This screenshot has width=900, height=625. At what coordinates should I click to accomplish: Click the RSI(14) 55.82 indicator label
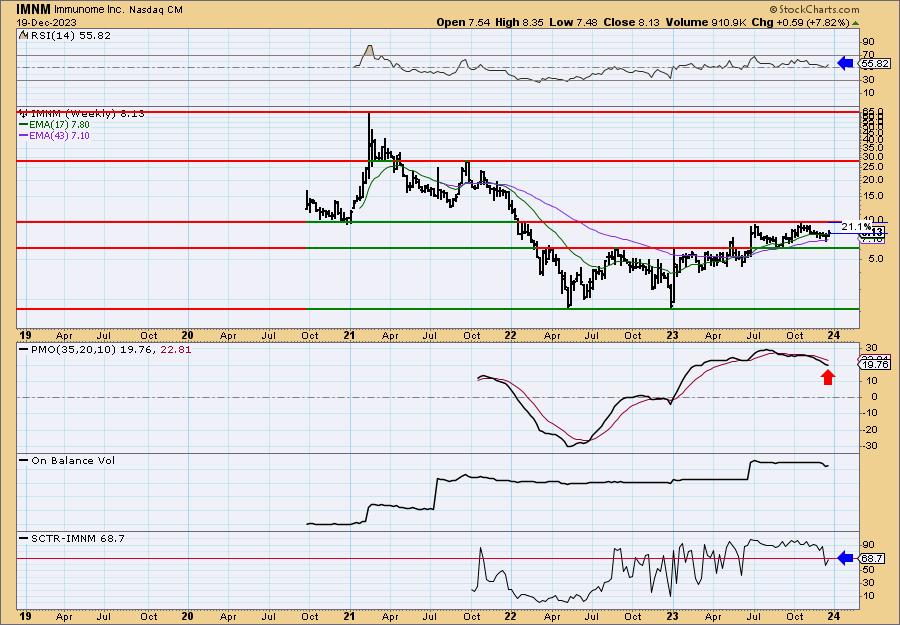point(70,35)
